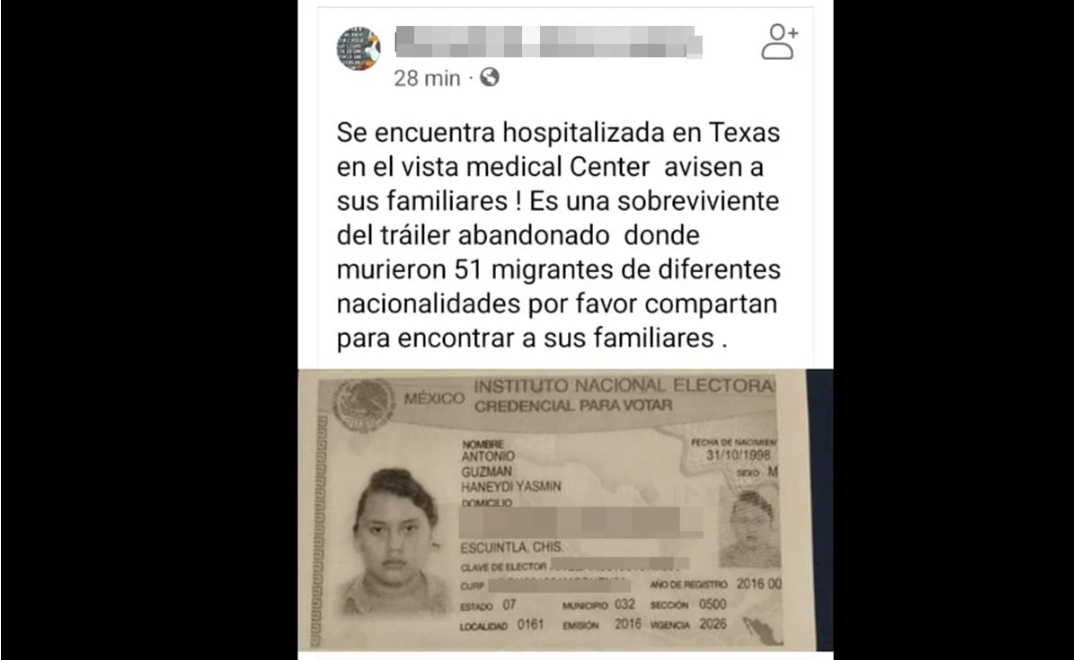Click the small ghost portrait on credential
This screenshot has height=660, width=1074.
[x=750, y=528]
